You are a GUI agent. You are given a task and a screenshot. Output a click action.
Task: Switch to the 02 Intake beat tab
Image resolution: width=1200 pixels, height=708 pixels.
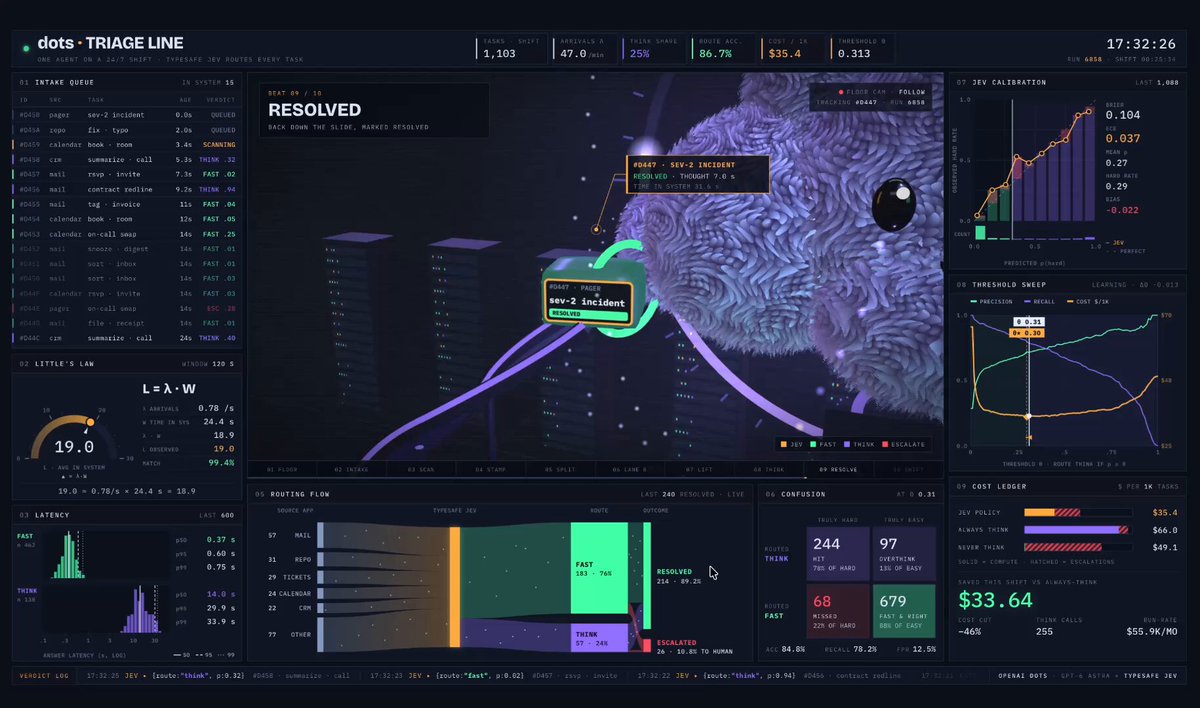(x=351, y=469)
